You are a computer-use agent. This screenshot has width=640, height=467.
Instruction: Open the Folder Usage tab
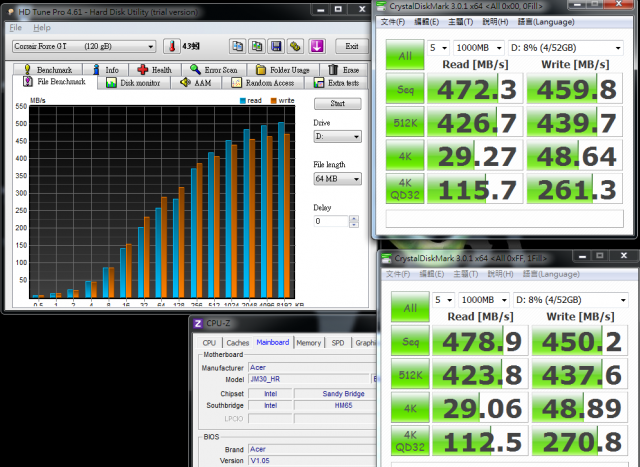click(x=282, y=69)
